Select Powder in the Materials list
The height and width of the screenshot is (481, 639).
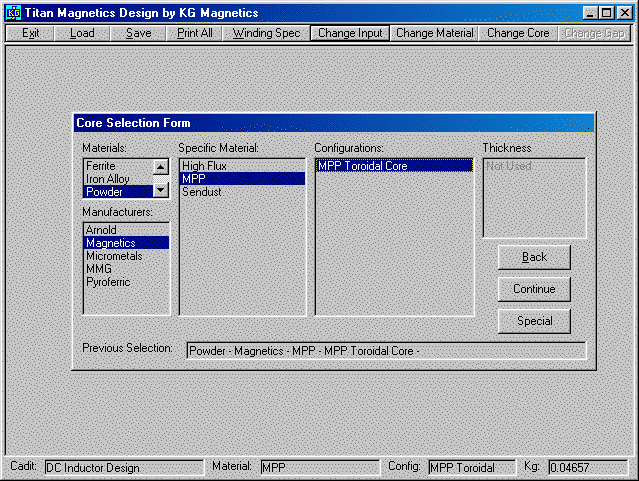tap(118, 192)
